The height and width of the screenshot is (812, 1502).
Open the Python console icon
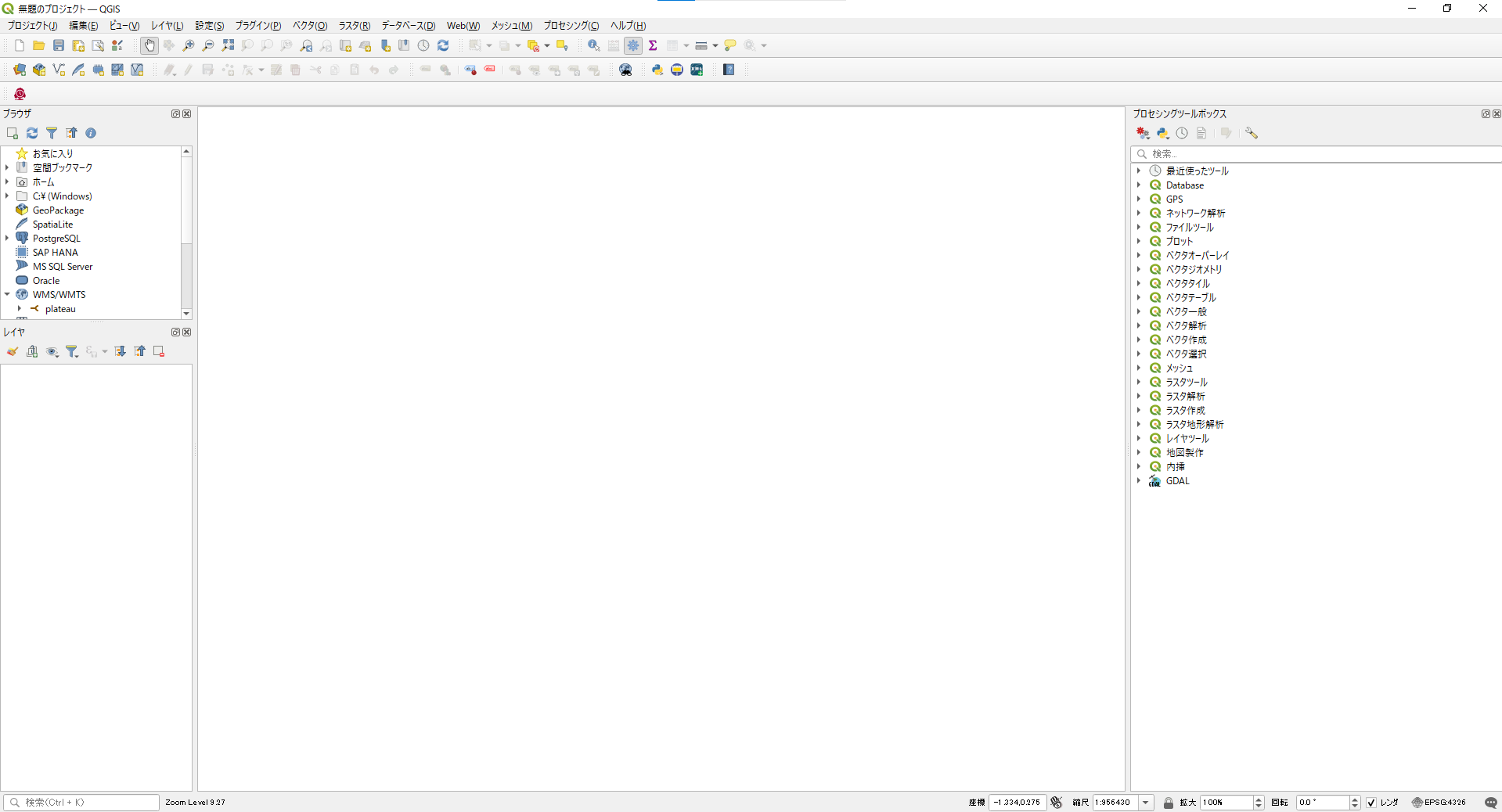[x=657, y=70]
